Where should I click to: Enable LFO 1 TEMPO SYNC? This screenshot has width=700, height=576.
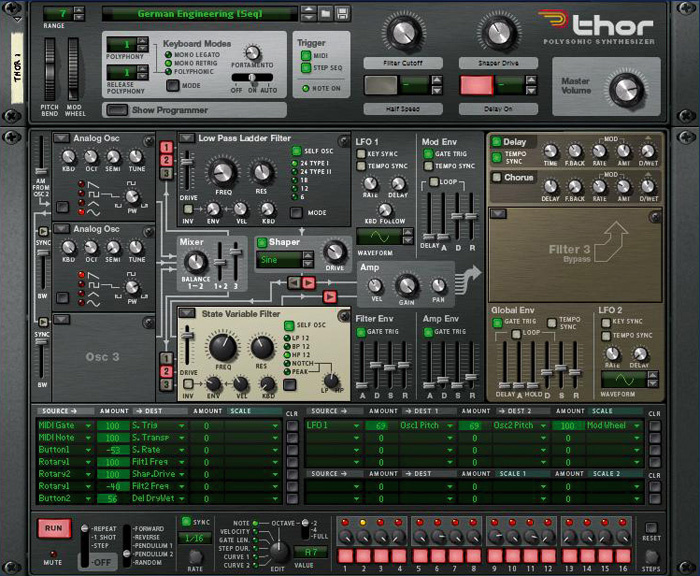click(361, 166)
